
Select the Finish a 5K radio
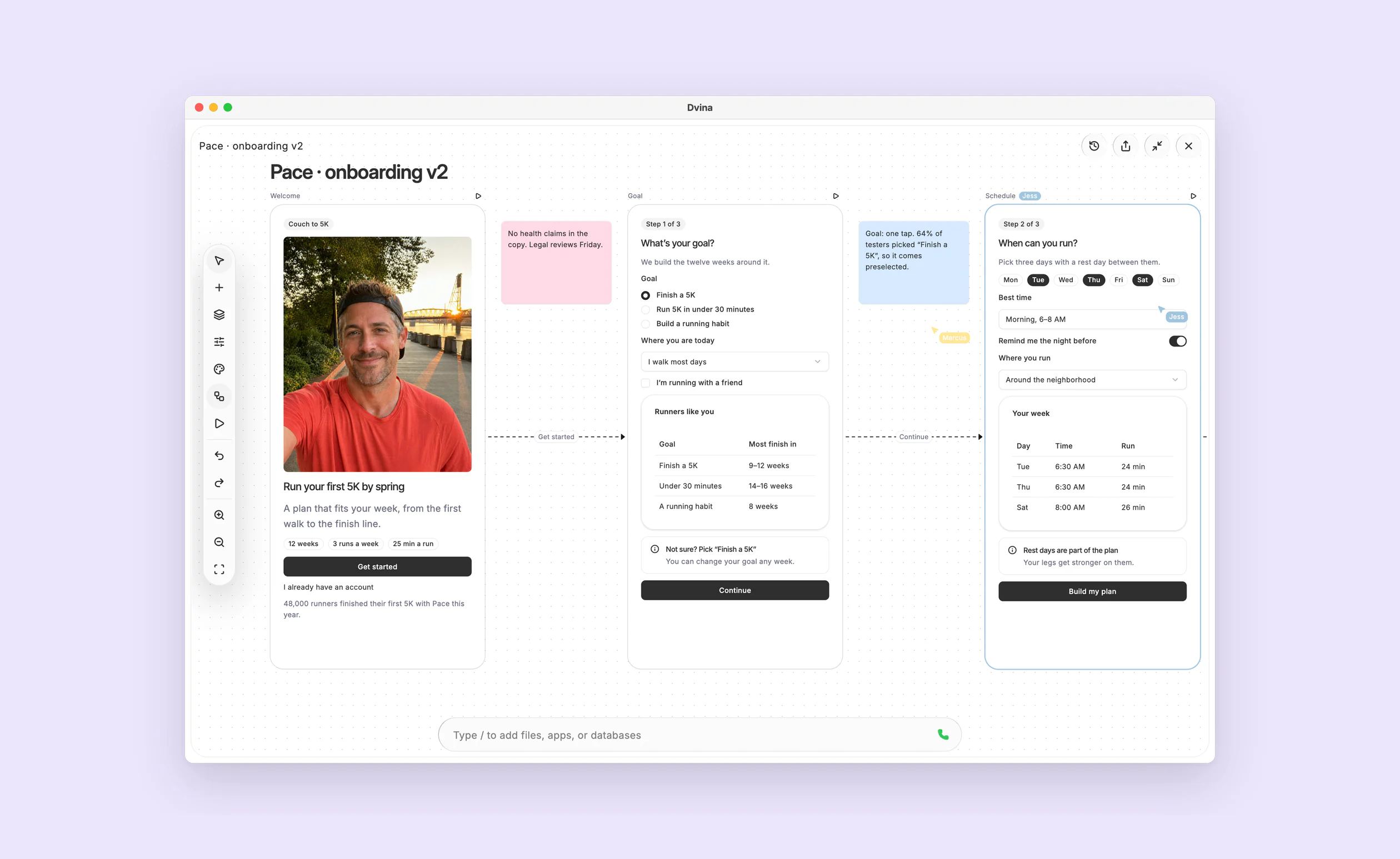(x=646, y=295)
